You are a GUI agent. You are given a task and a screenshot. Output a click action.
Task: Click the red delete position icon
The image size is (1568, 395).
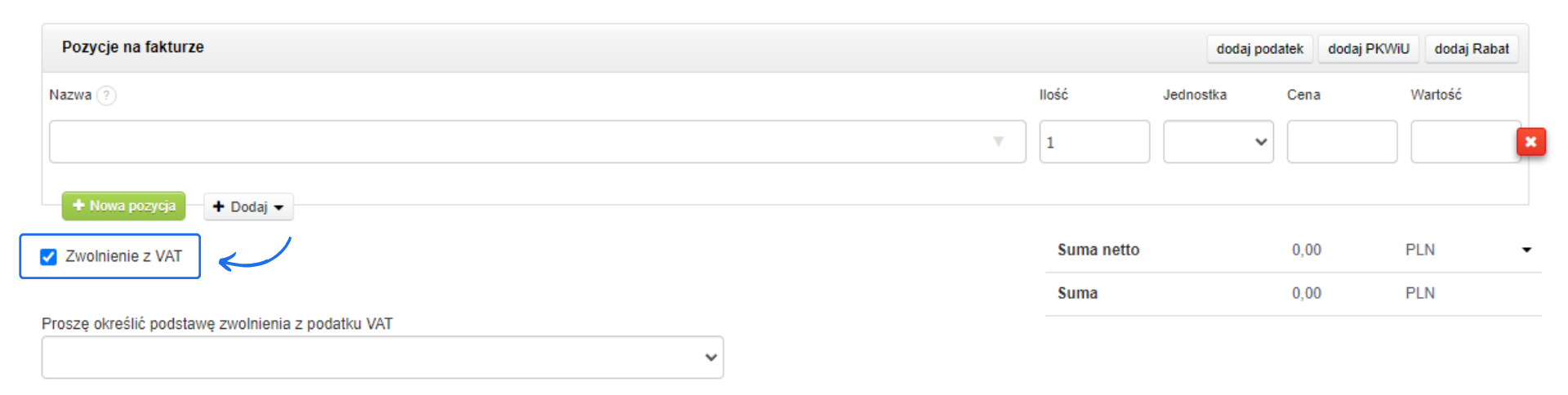click(x=1530, y=142)
